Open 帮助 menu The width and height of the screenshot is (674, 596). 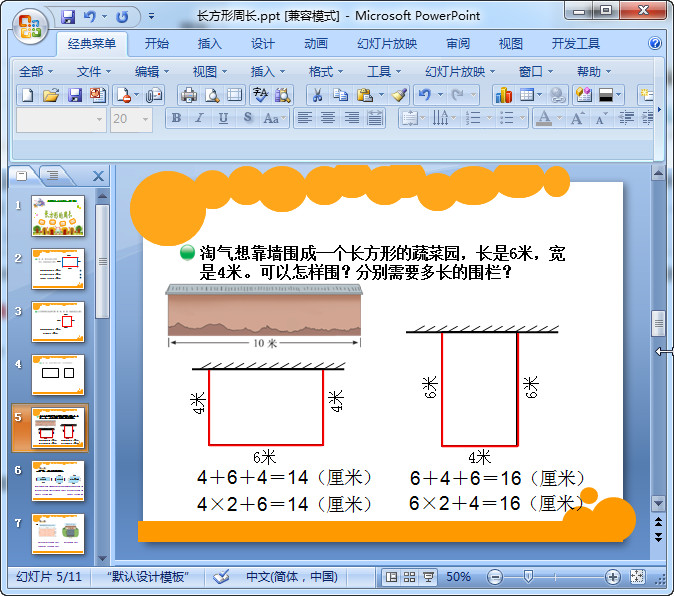(594, 71)
